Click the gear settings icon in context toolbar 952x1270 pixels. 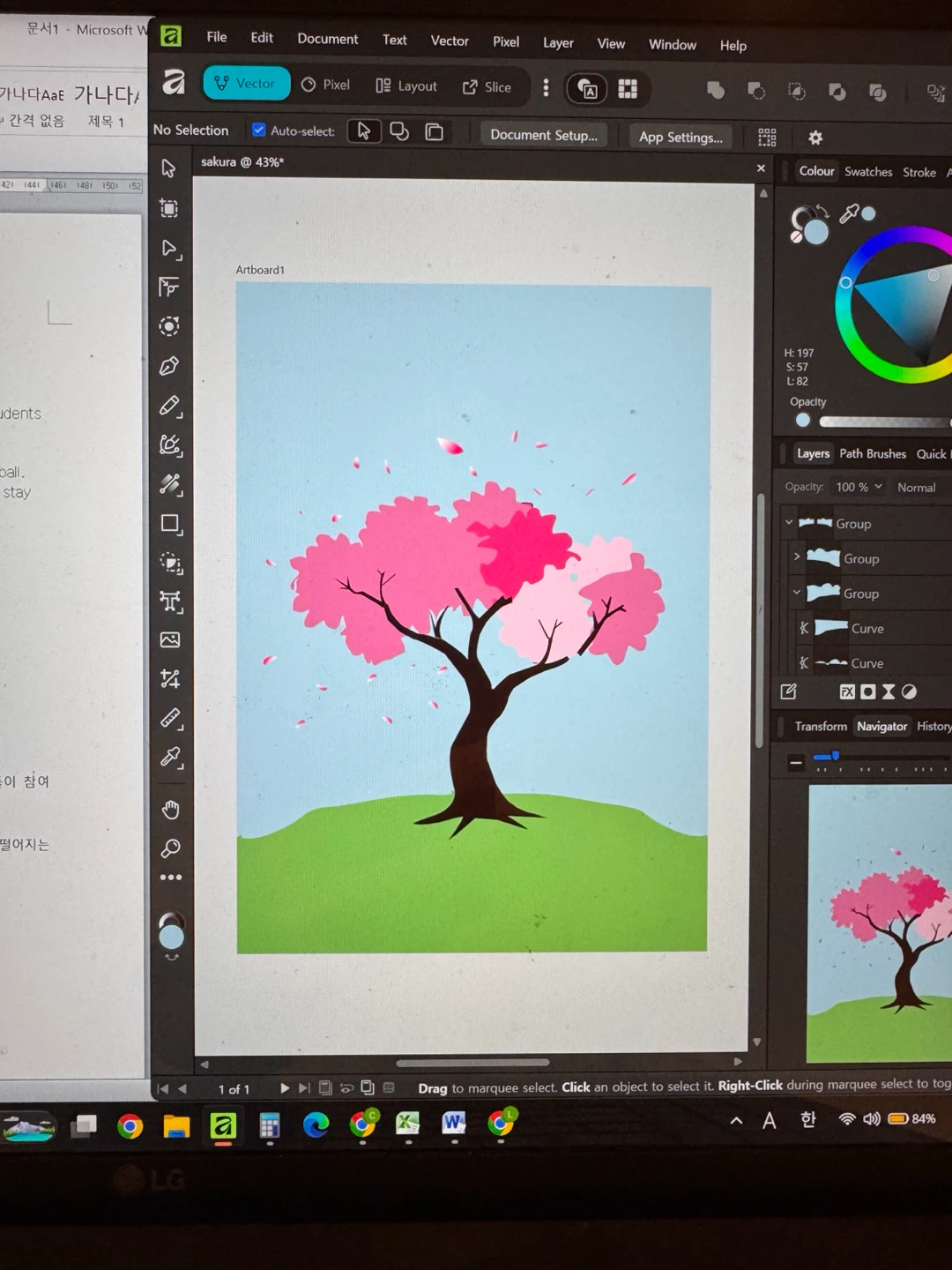815,138
